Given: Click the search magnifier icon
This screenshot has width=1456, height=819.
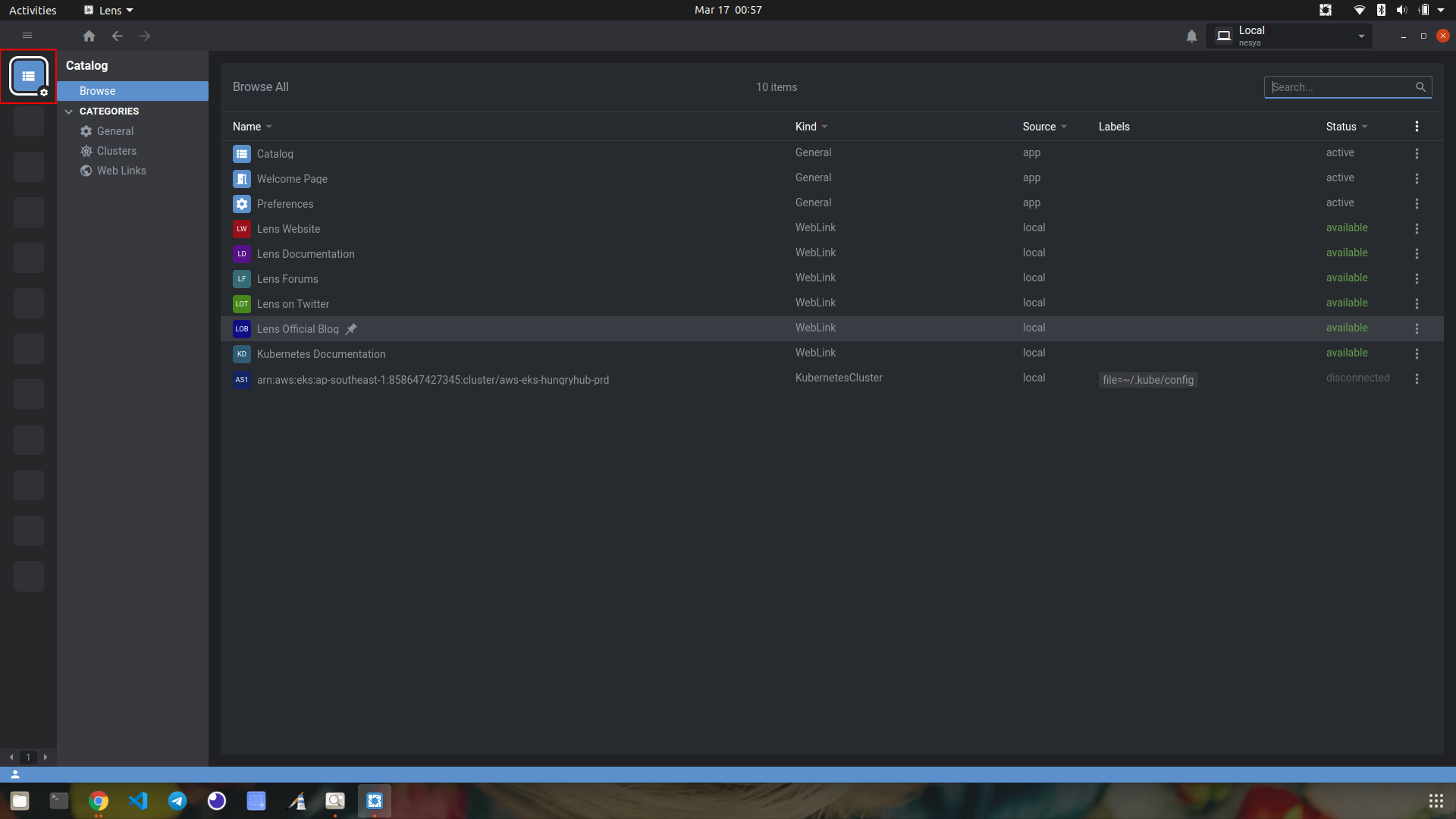Looking at the screenshot, I should click(x=1420, y=87).
